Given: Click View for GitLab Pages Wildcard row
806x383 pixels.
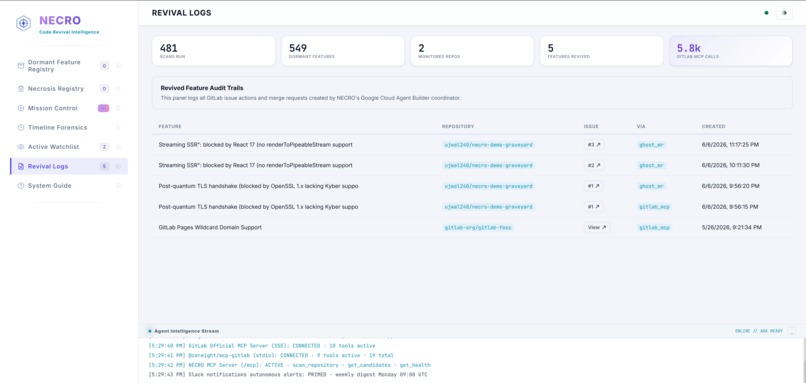Looking at the screenshot, I should [597, 227].
